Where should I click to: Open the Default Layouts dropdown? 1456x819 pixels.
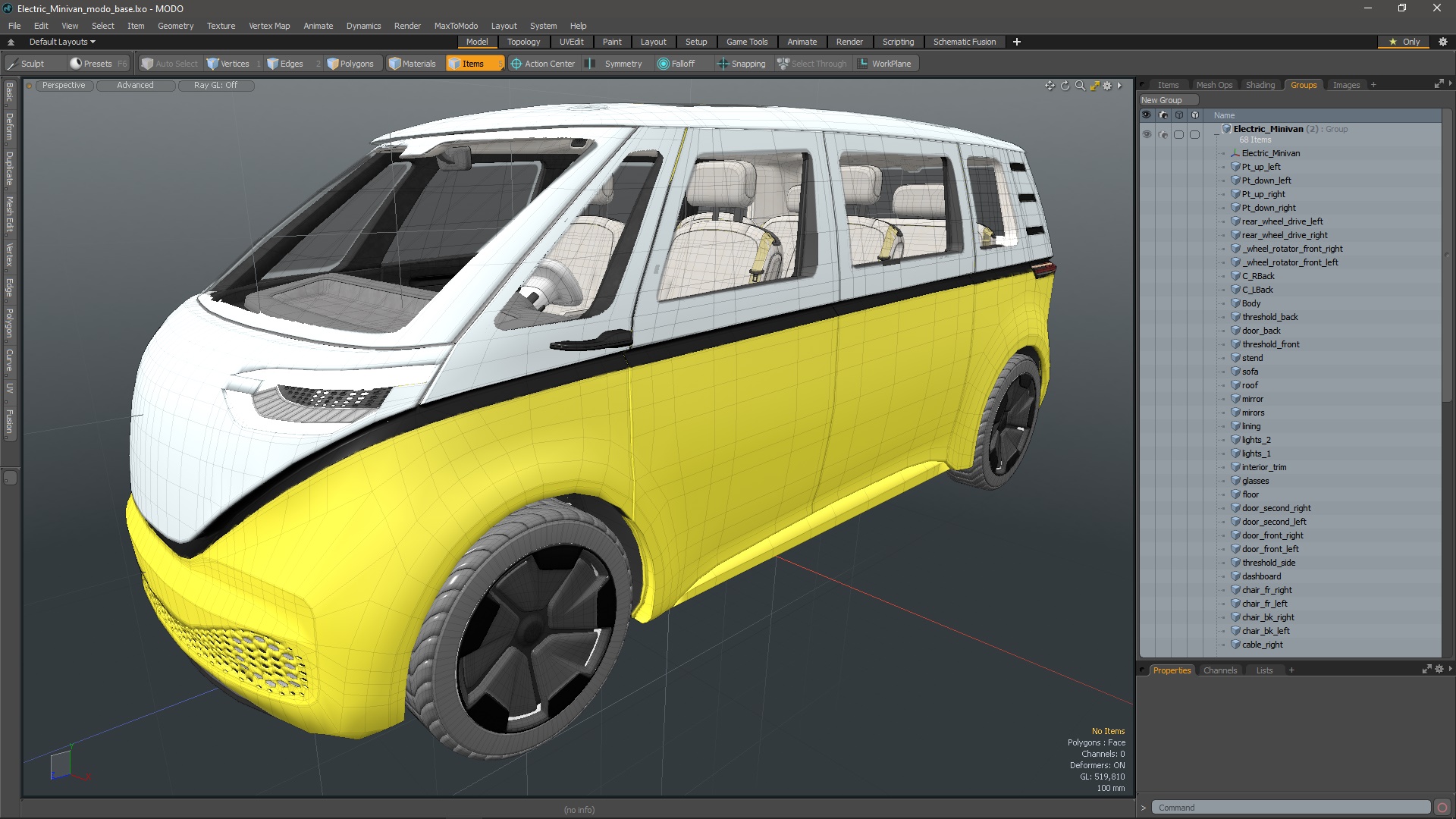62,42
